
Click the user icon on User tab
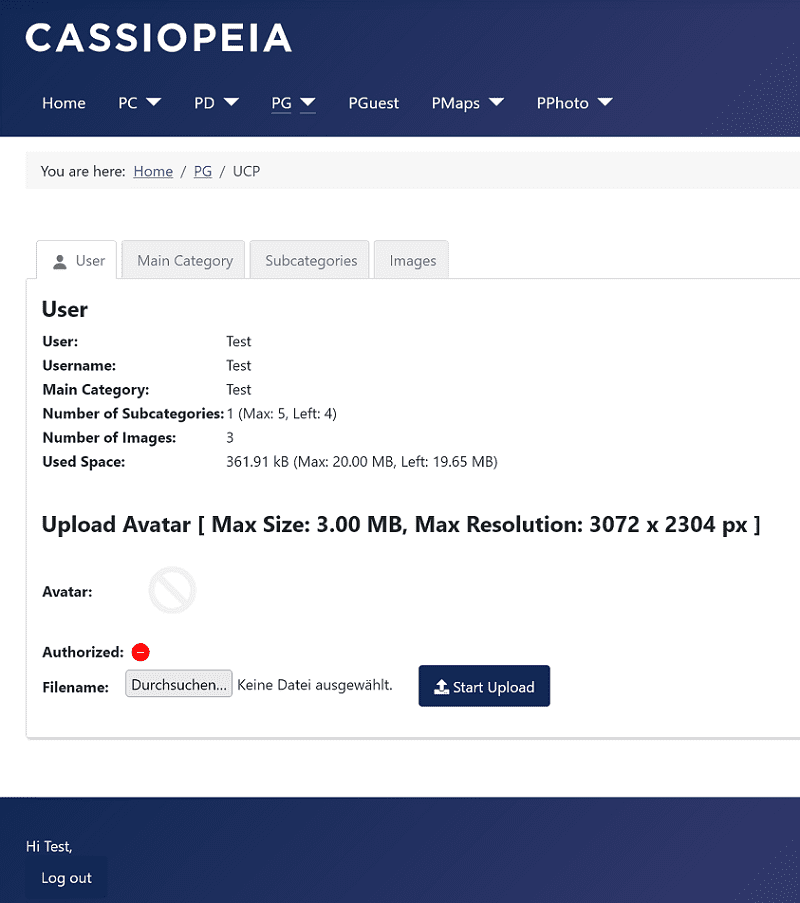(60, 261)
